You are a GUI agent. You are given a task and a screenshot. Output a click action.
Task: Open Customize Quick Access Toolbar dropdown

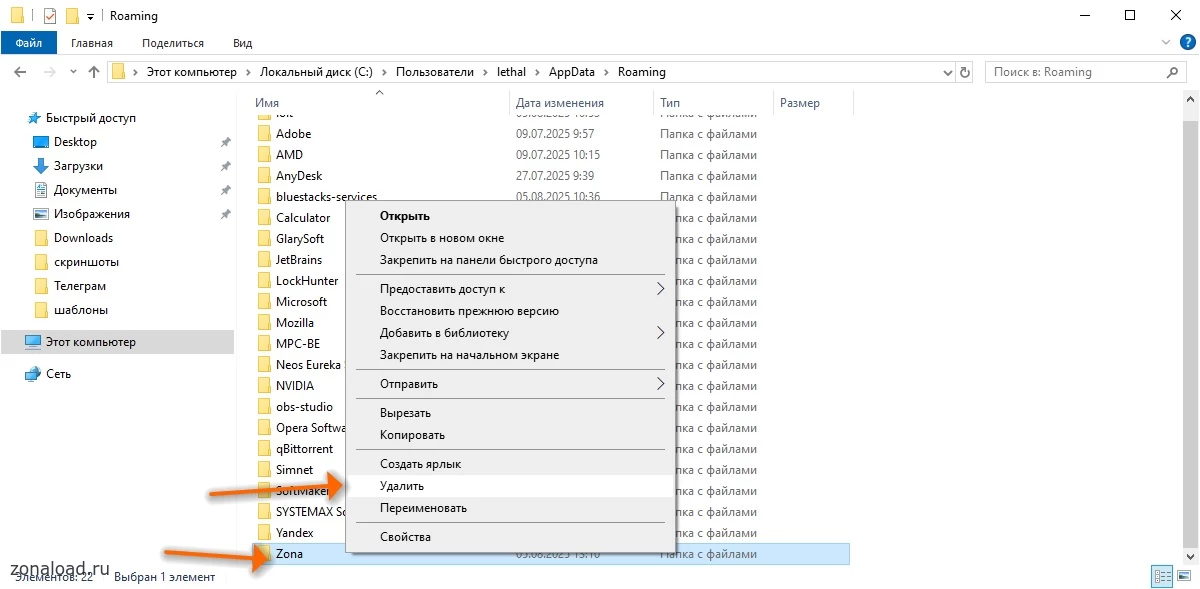pyautogui.click(x=90, y=17)
